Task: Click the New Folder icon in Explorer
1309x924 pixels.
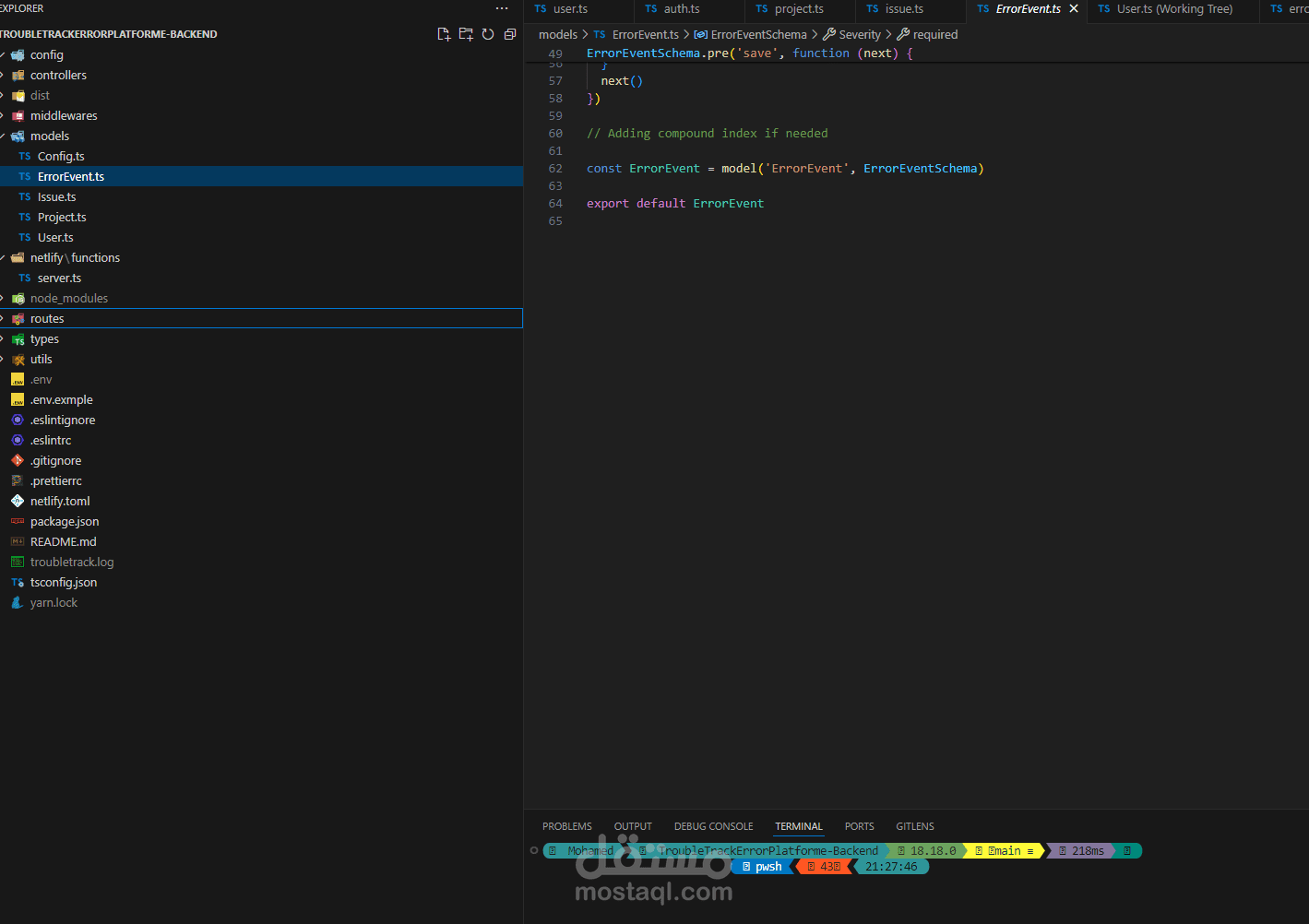Action: pos(466,34)
